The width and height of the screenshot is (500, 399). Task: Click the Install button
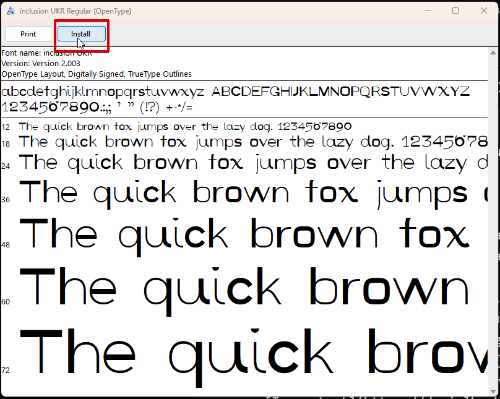[81, 34]
